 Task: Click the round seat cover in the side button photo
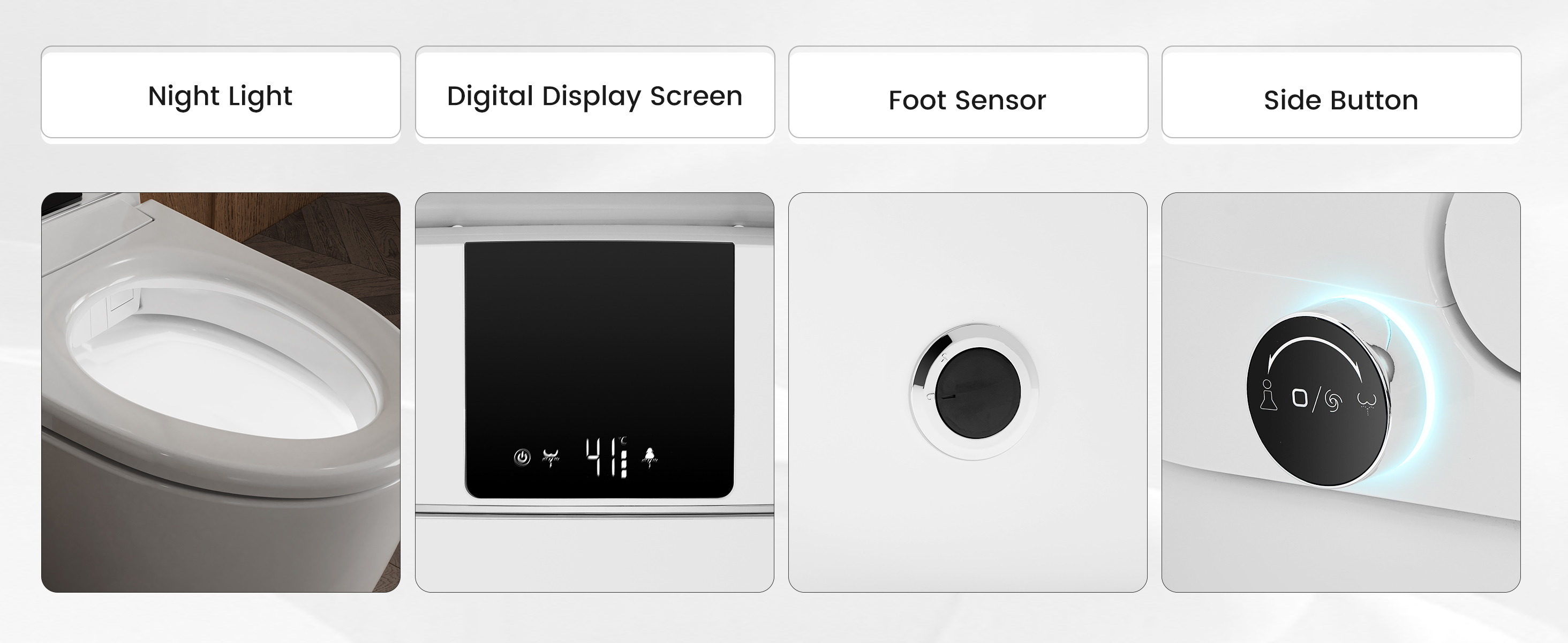click(x=1482, y=280)
